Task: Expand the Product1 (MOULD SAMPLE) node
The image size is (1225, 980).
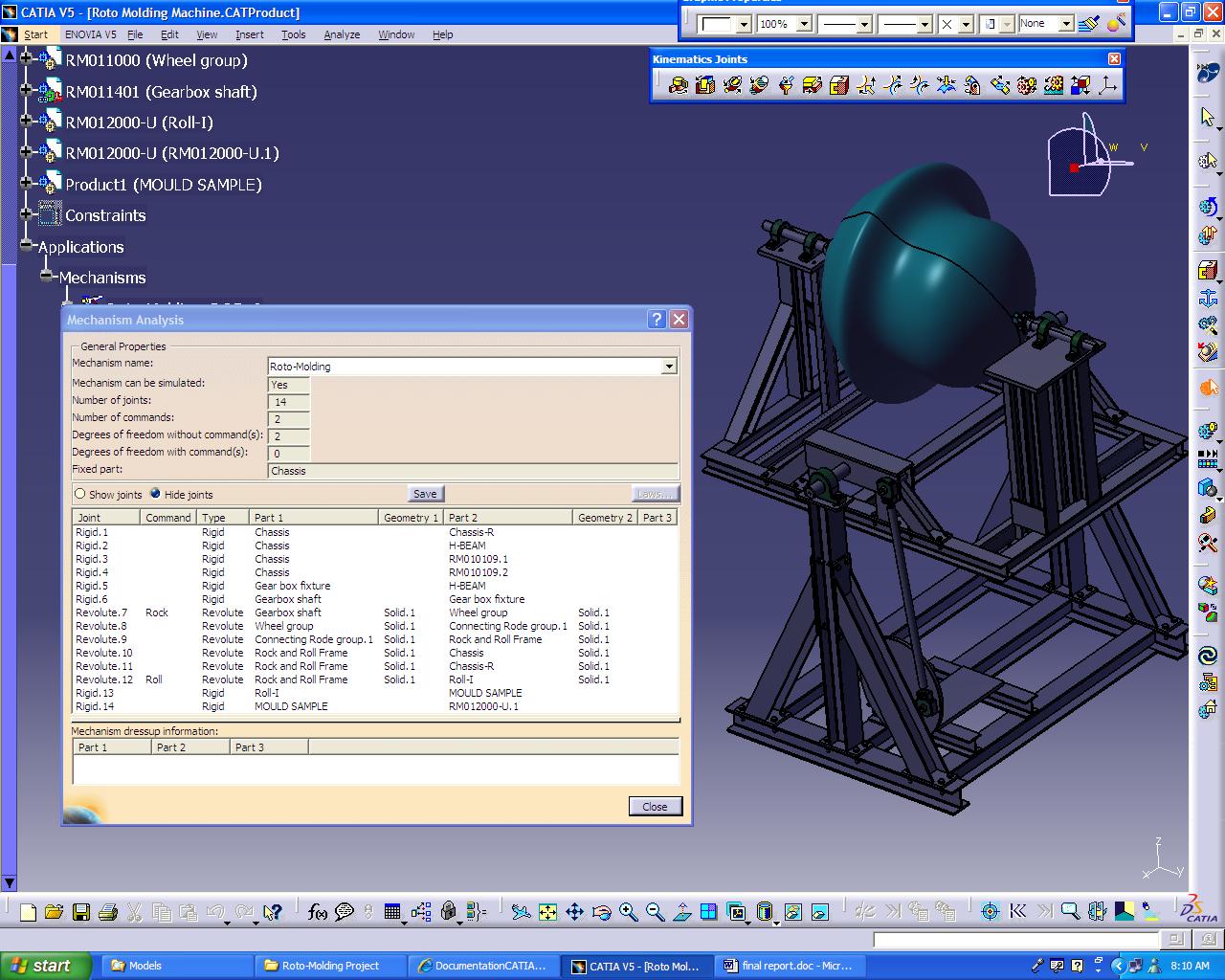Action: tap(27, 183)
